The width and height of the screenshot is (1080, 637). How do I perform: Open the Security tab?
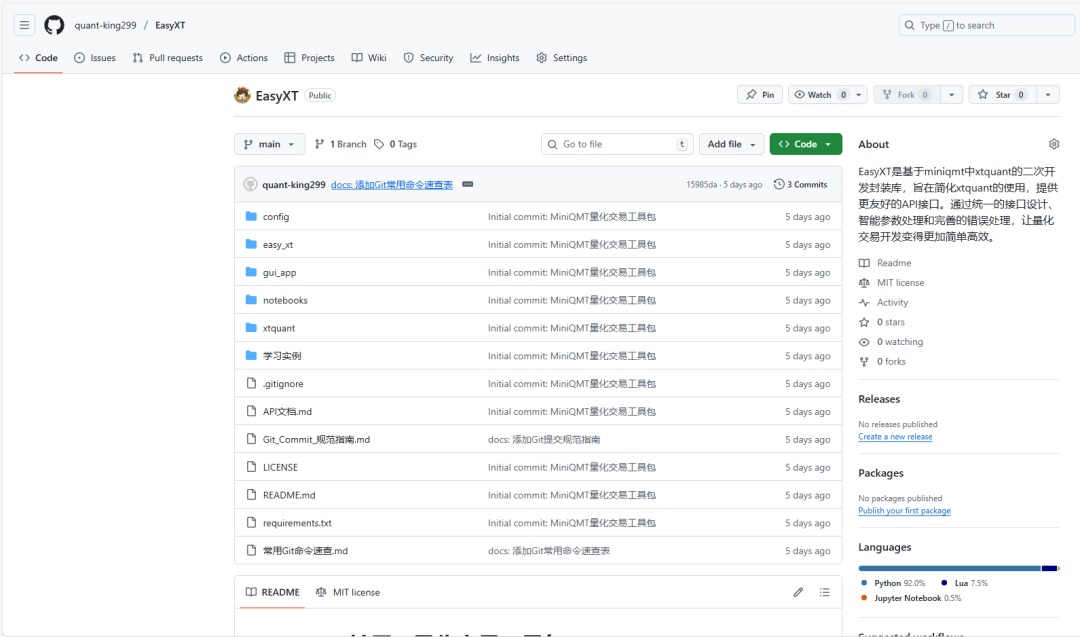coord(428,58)
